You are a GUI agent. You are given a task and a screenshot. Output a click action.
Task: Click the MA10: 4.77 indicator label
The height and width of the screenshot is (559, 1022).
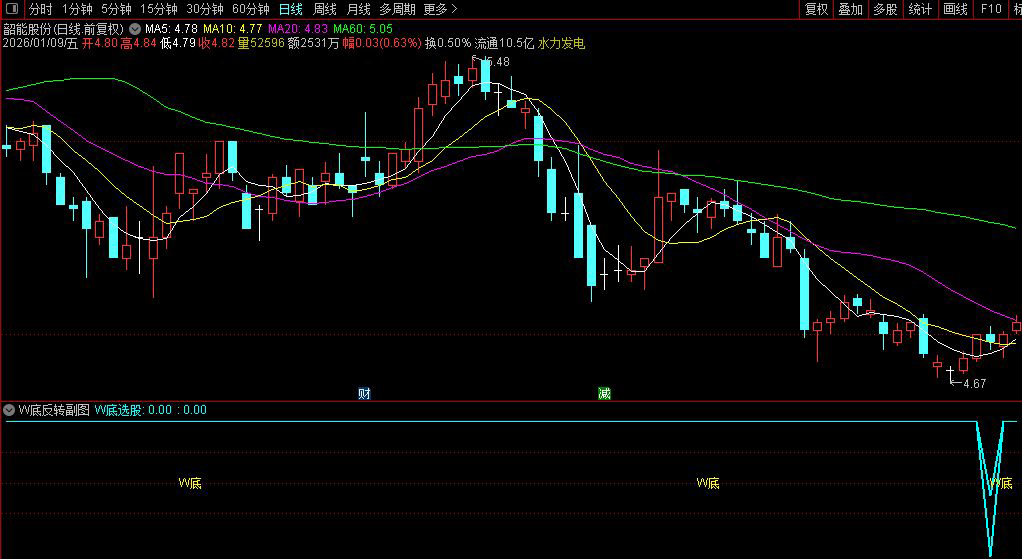[x=233, y=29]
